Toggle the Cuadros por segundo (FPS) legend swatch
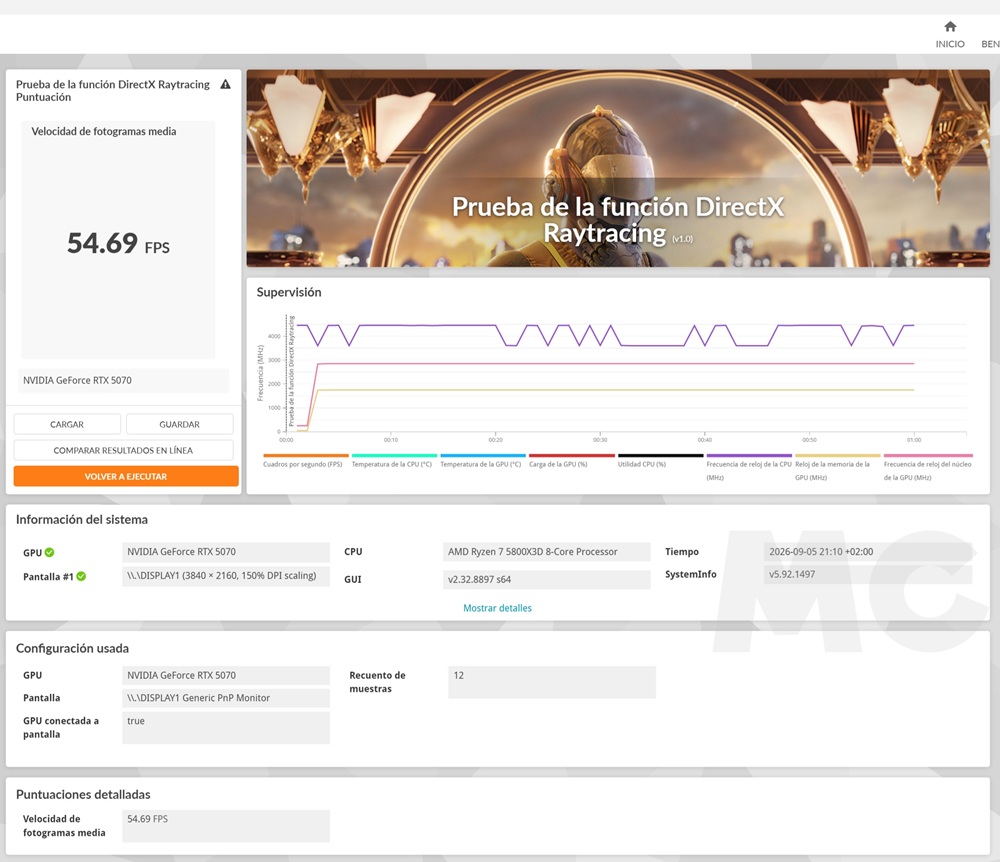The image size is (1000, 862). tap(306, 456)
